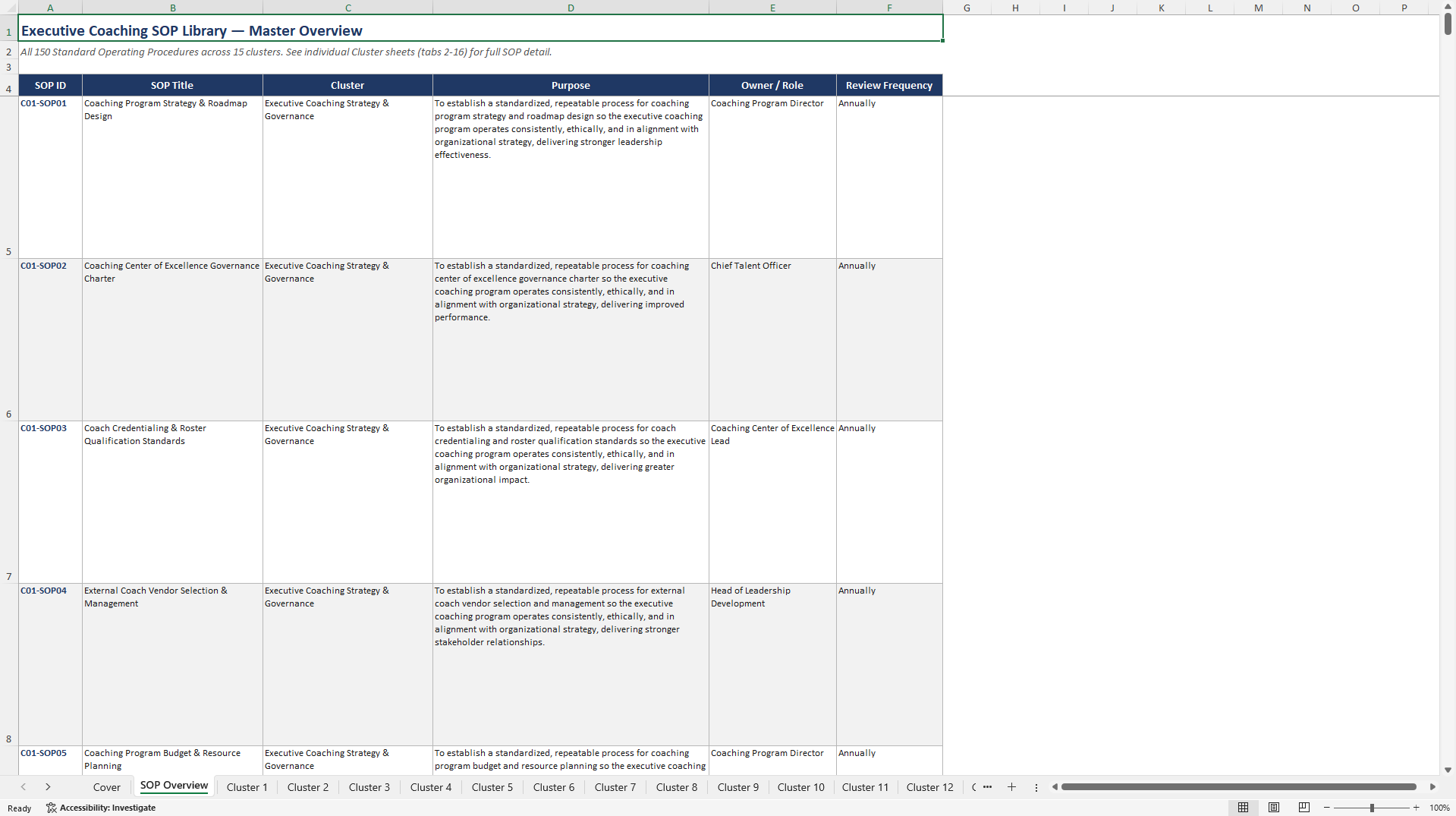Click the vertical scrollbar thumb
Viewport: 1456px width, 816px height.
[1448, 23]
